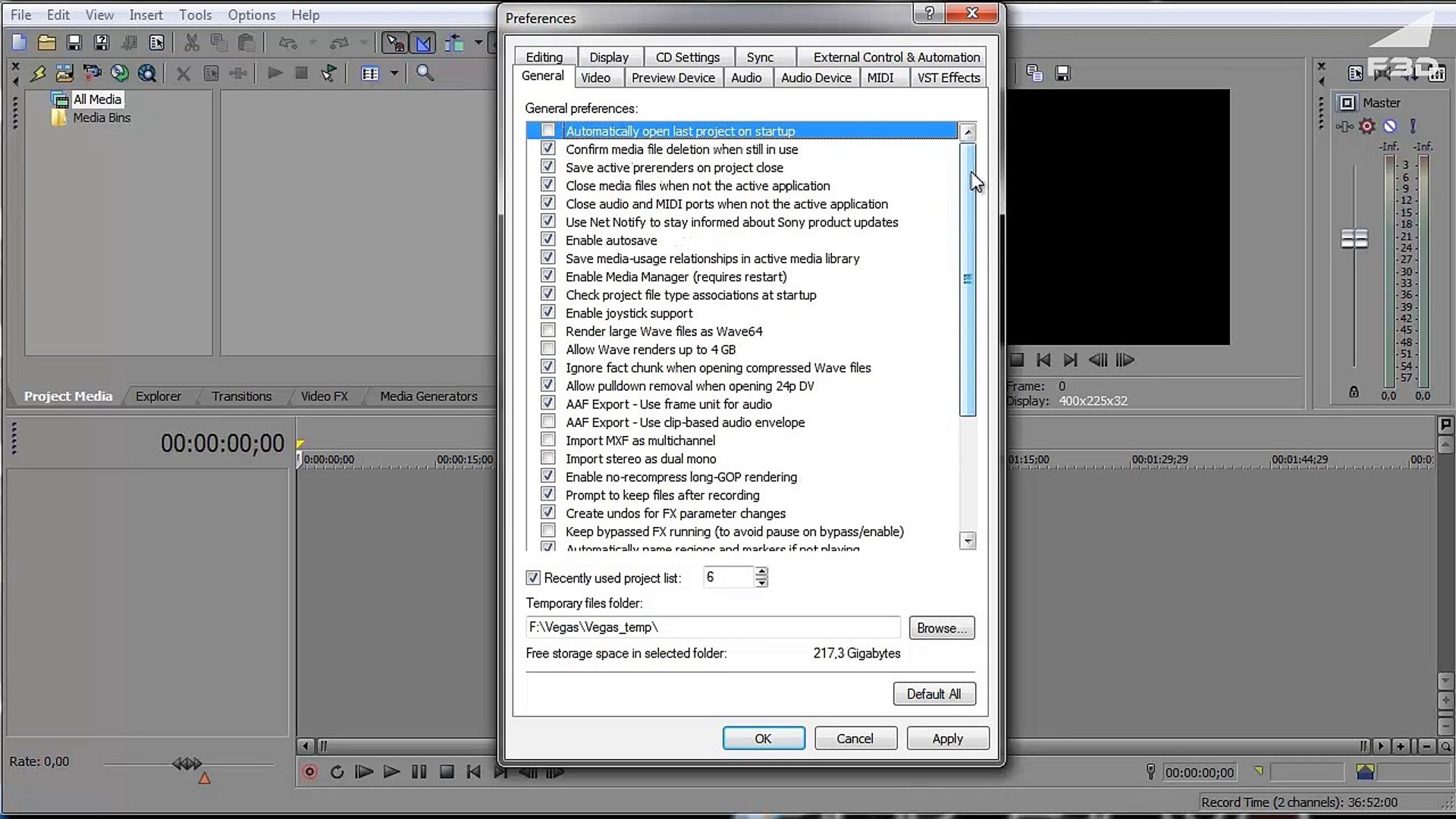The height and width of the screenshot is (819, 1456).
Task: Click the Master volume fader handle
Action: 1354,240
